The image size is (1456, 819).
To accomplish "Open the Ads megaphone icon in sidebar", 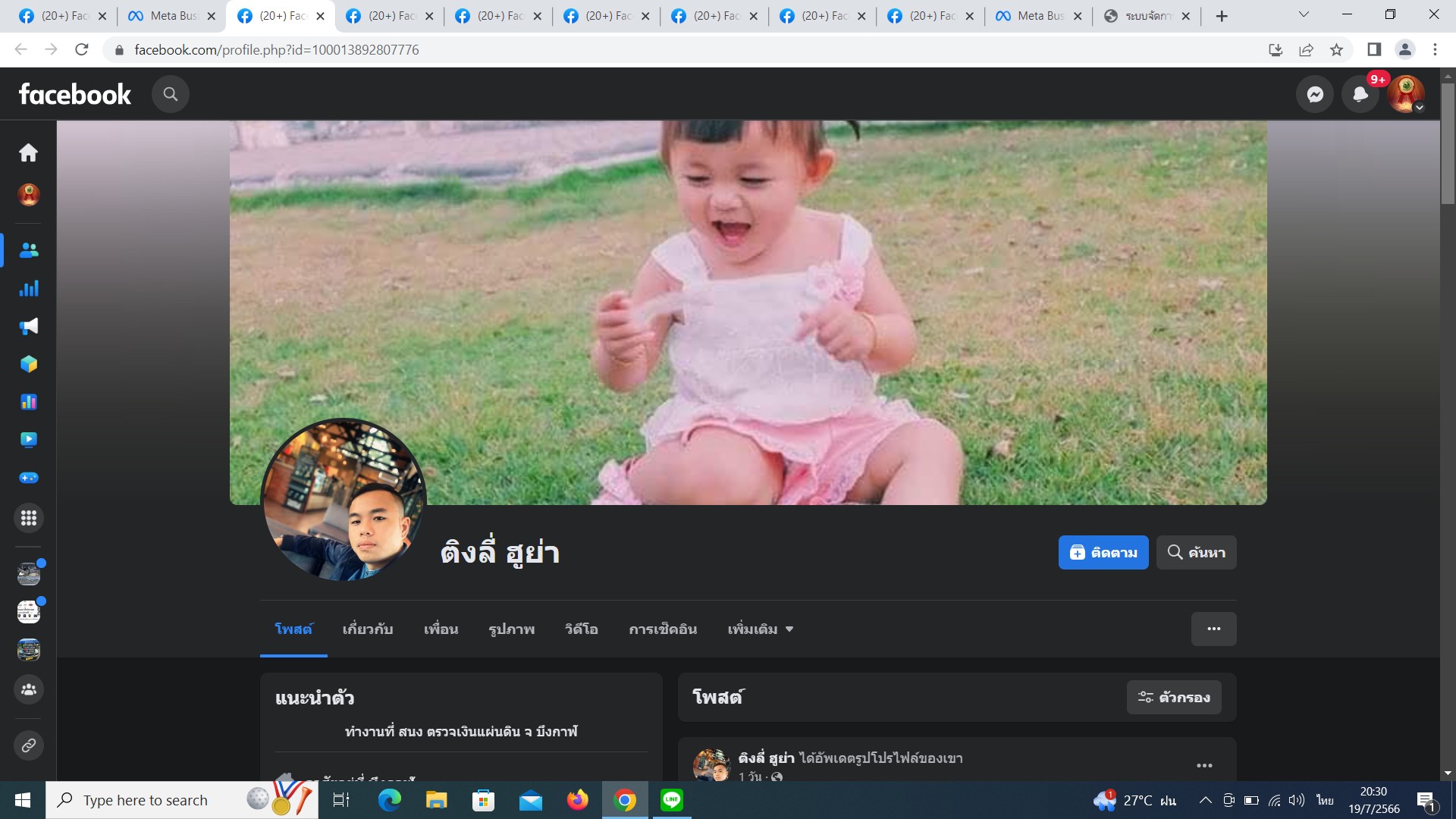I will pyautogui.click(x=29, y=326).
